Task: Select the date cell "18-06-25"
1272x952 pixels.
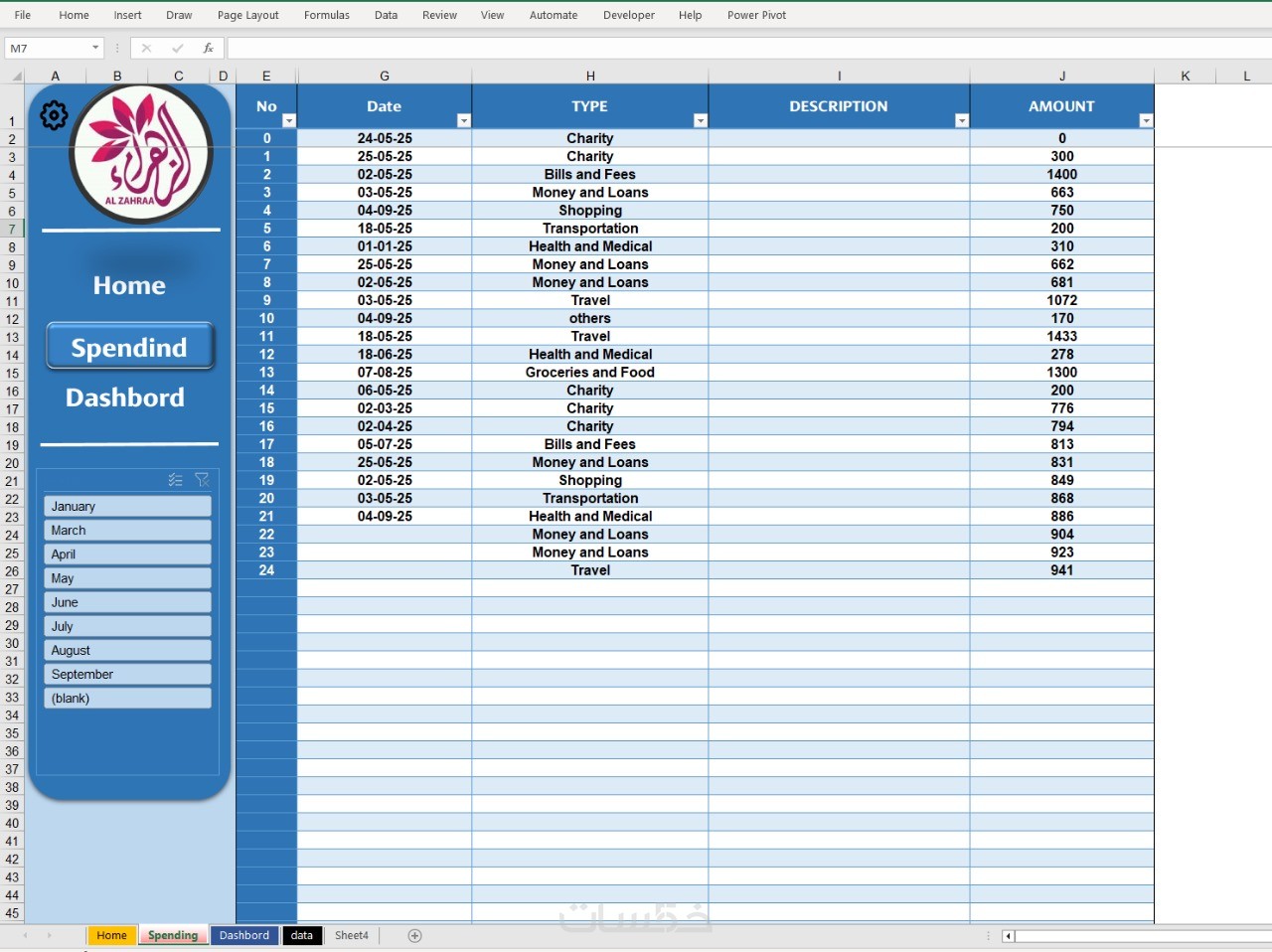Action: pyautogui.click(x=385, y=355)
